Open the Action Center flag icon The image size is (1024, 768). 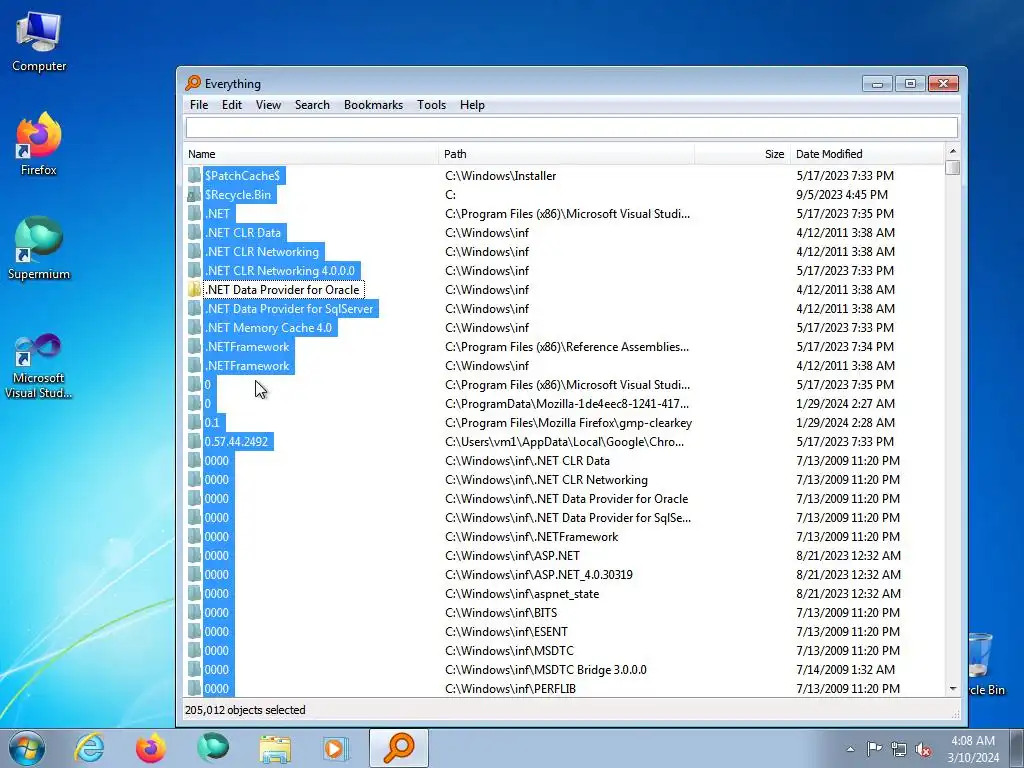[874, 749]
